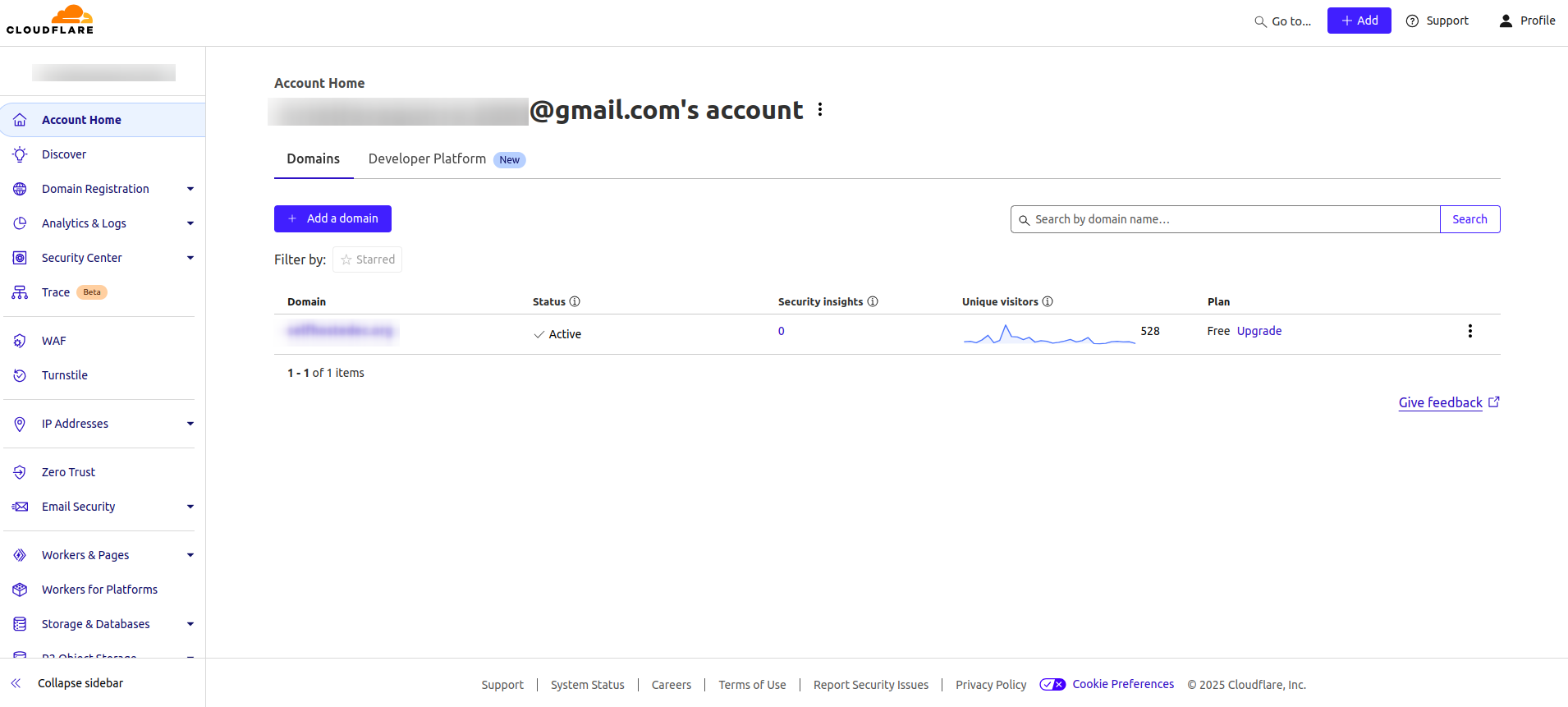Toggle the Starred filter
Image resolution: width=1568 pixels, height=707 pixels.
pyautogui.click(x=367, y=259)
